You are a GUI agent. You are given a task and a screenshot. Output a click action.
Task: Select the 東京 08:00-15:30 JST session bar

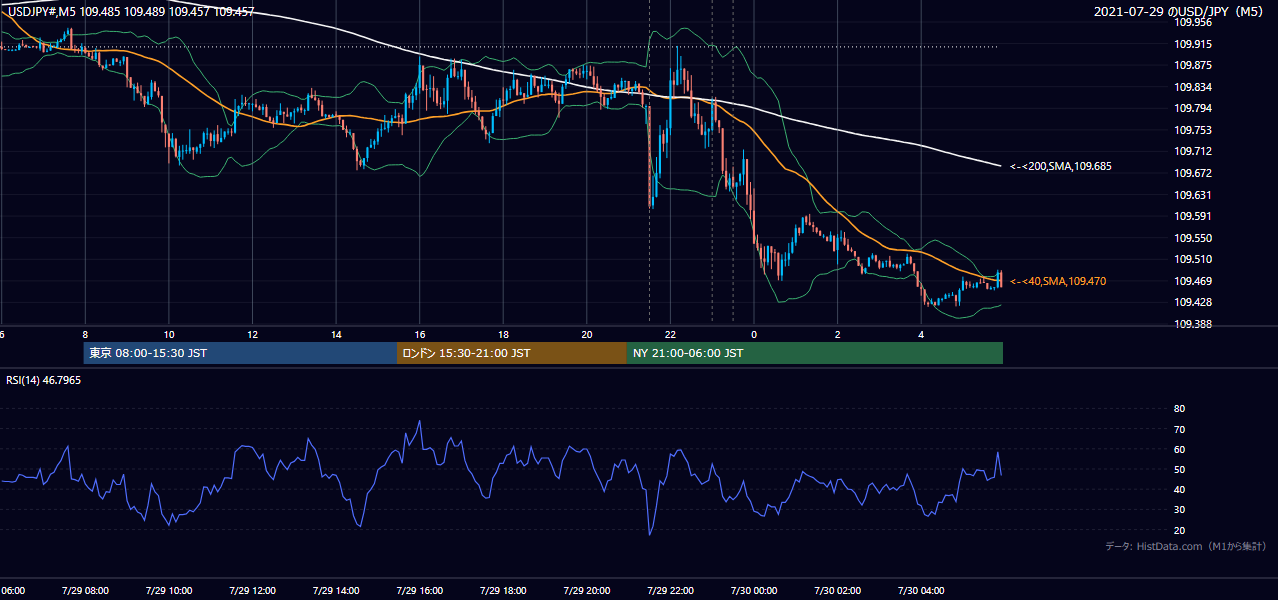tap(240, 353)
